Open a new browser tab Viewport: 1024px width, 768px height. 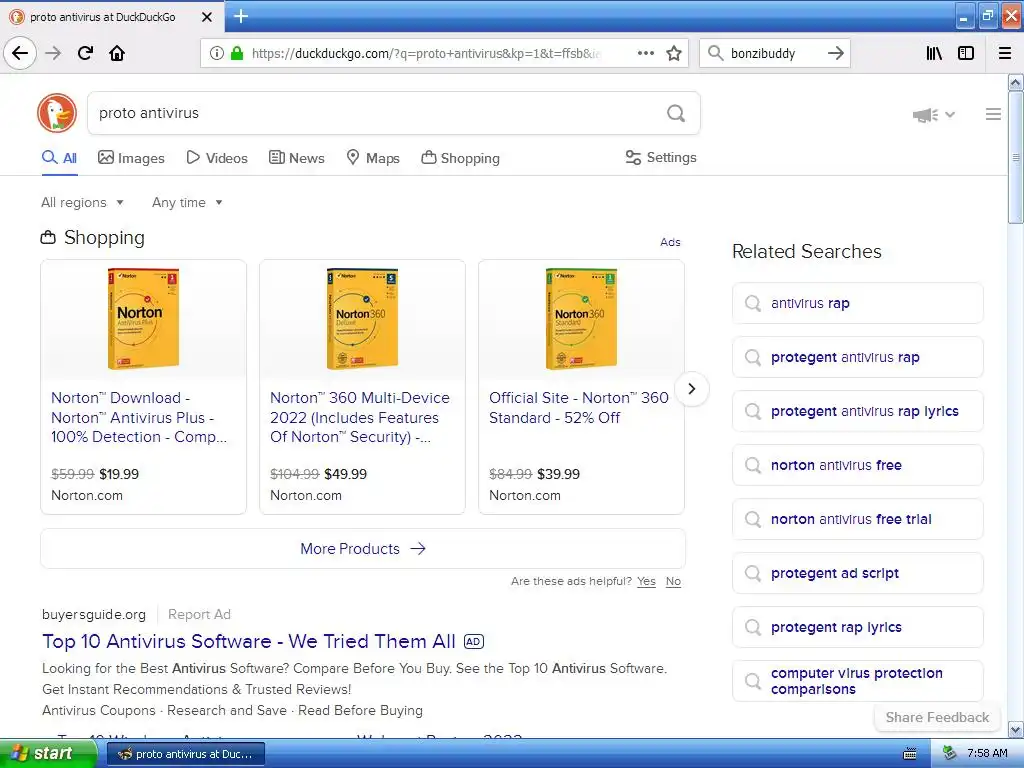[241, 16]
